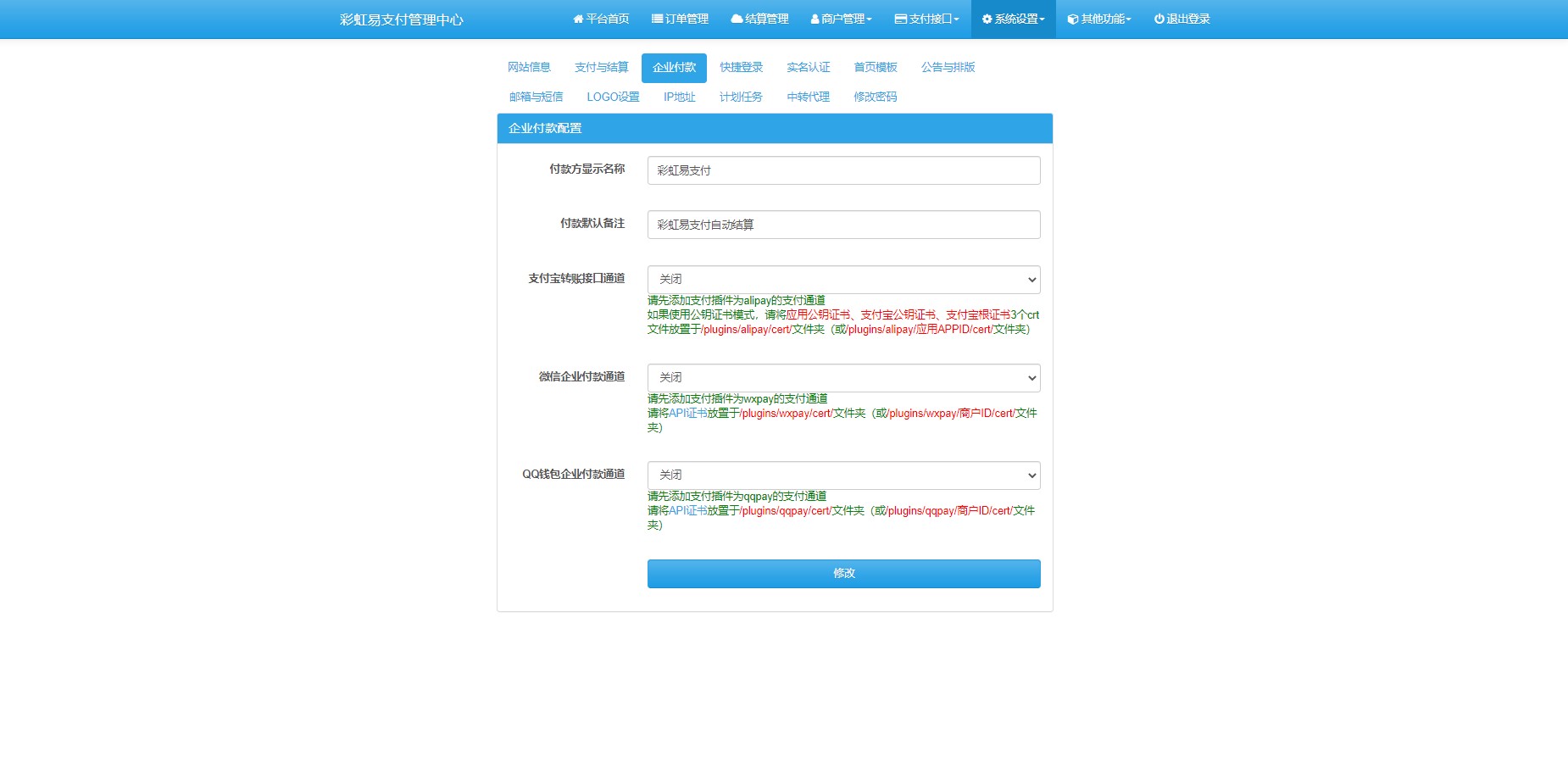This screenshot has height=773, width=1568.
Task: Open the 支付宝转账接口通道 dropdown
Action: [x=843, y=280]
